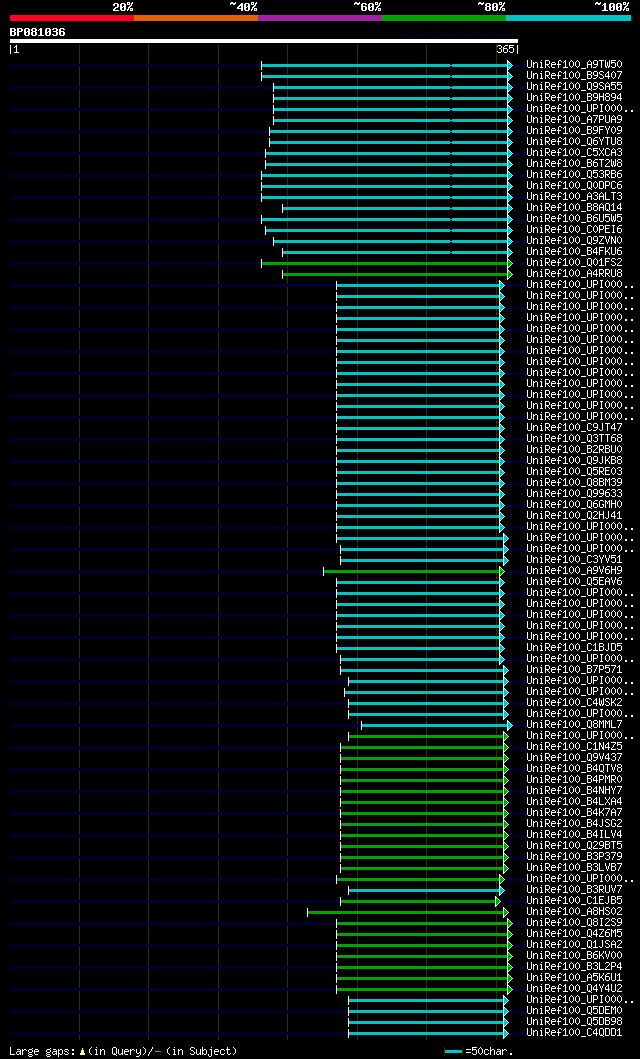This screenshot has width=640, height=1059.
Task: Select the UniRef100_Q9V437 label
Action: coord(575,758)
